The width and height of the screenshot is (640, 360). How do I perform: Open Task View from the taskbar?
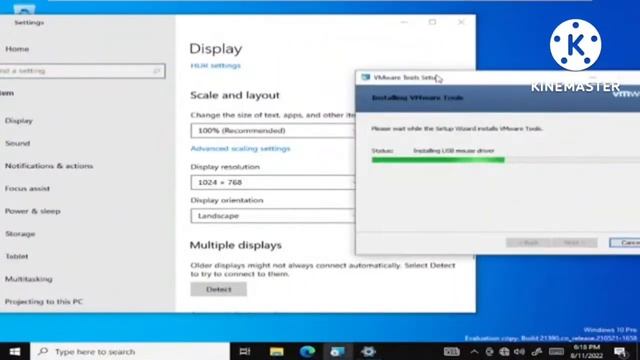[245, 351]
